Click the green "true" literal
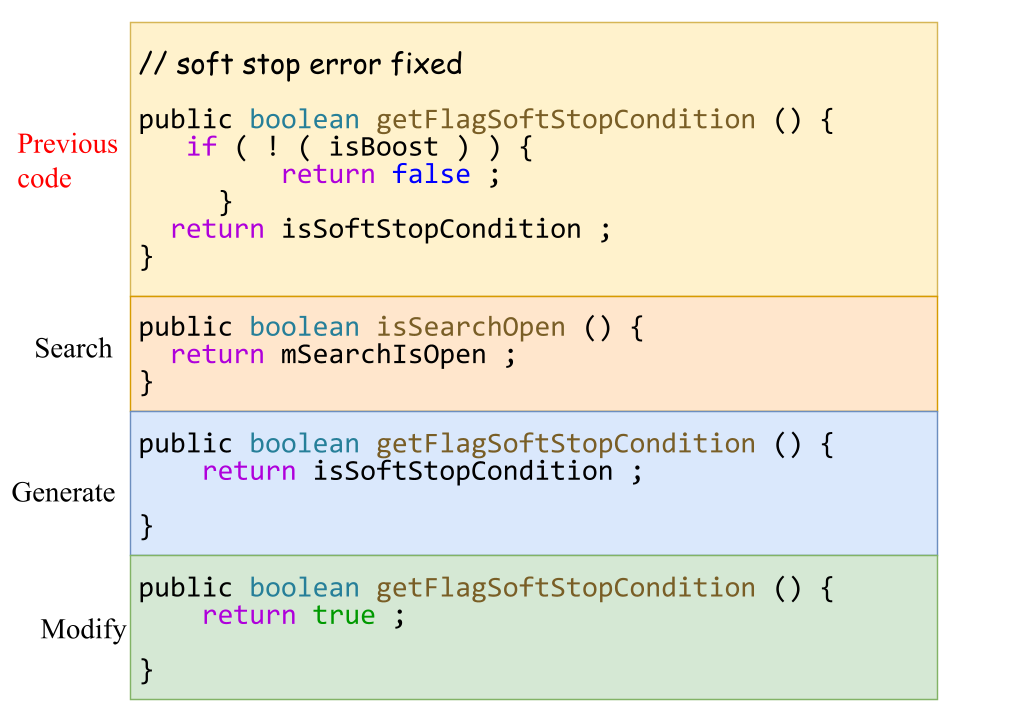1009x723 pixels. point(344,615)
